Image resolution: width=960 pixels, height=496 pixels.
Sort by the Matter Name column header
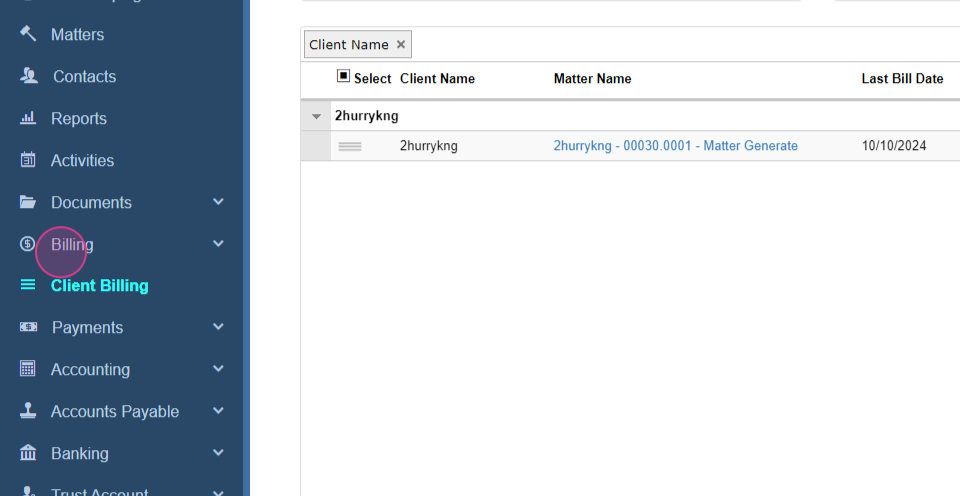tap(593, 78)
